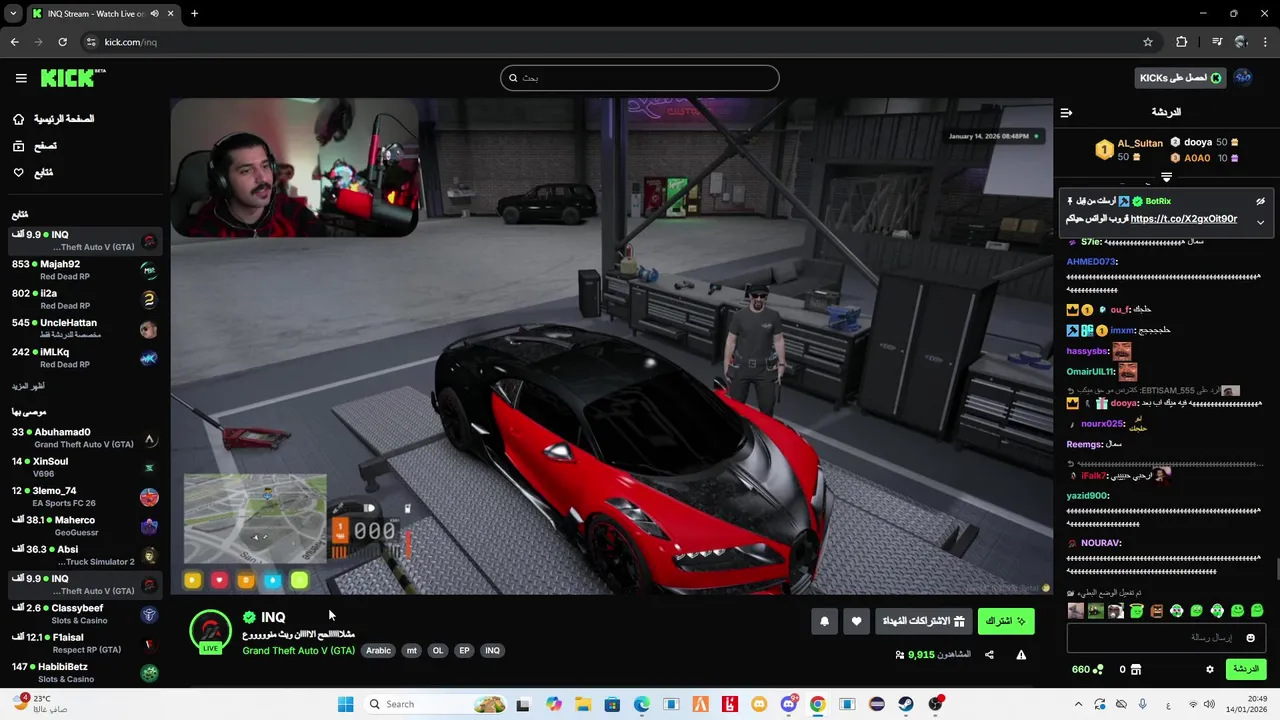1280x720 pixels.
Task: Click the report warning triangle icon
Action: coord(1021,655)
